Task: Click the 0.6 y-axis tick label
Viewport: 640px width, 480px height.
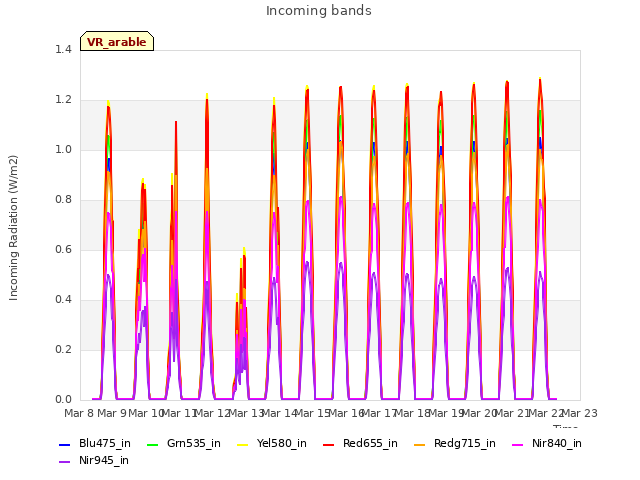Action: click(x=63, y=249)
